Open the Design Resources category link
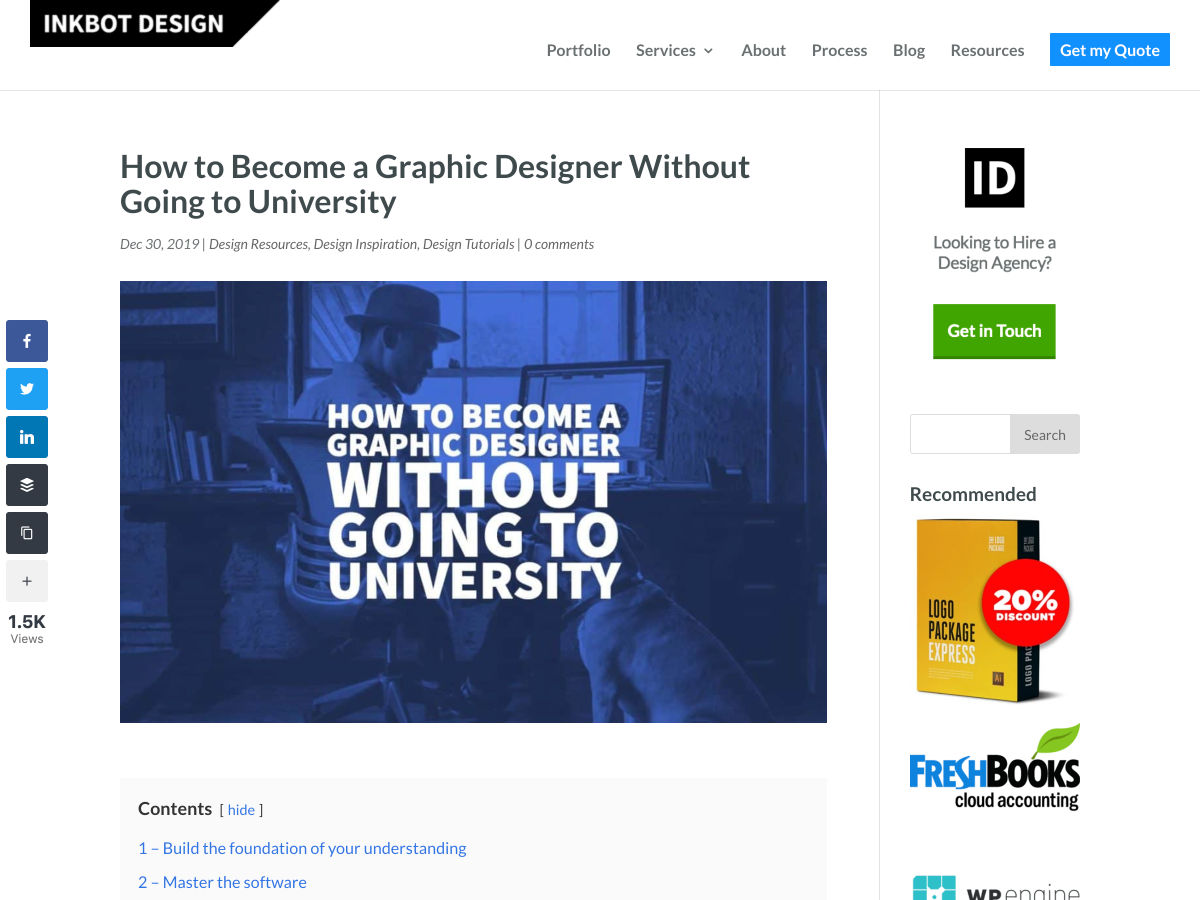 pos(258,244)
